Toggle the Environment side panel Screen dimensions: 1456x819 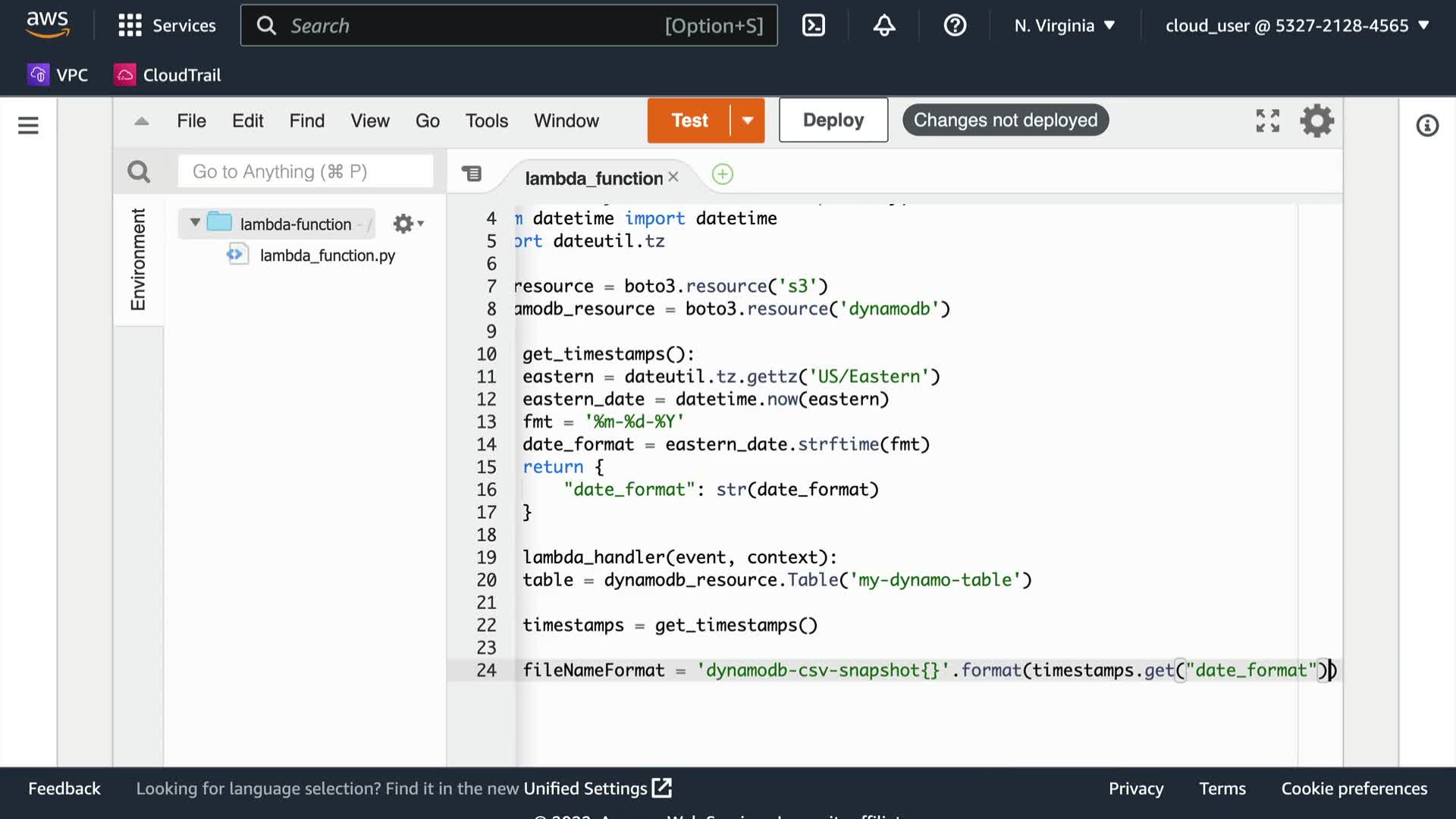(138, 259)
